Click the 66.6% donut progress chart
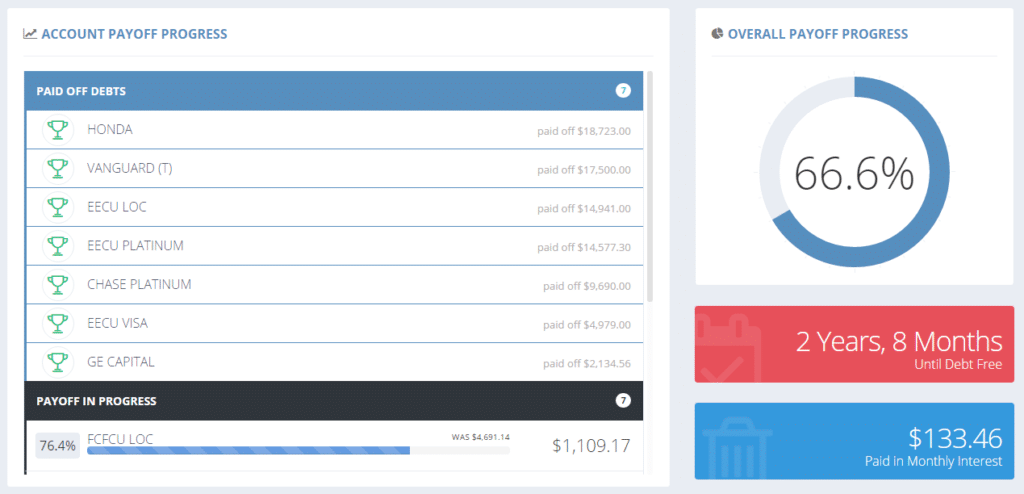 coord(854,173)
